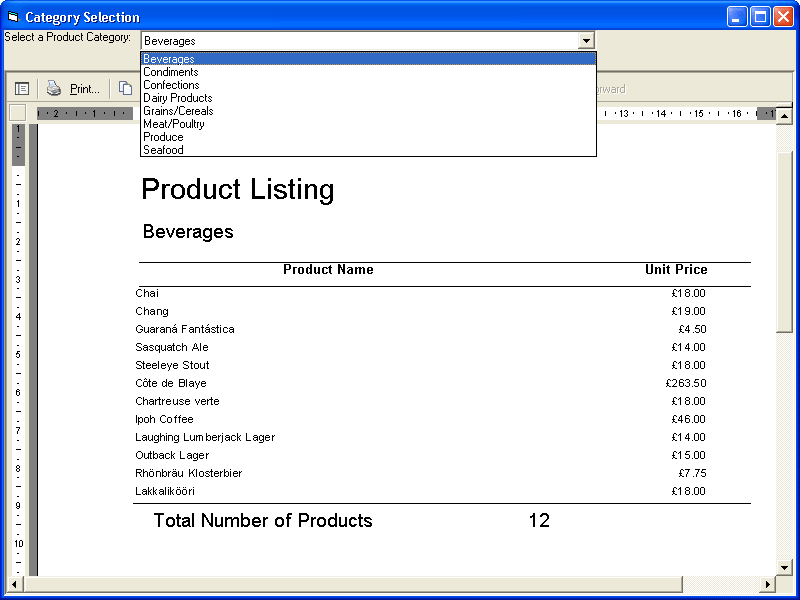The height and width of the screenshot is (600, 800).
Task: Click Ipoh Coffee product name
Action: click(164, 419)
